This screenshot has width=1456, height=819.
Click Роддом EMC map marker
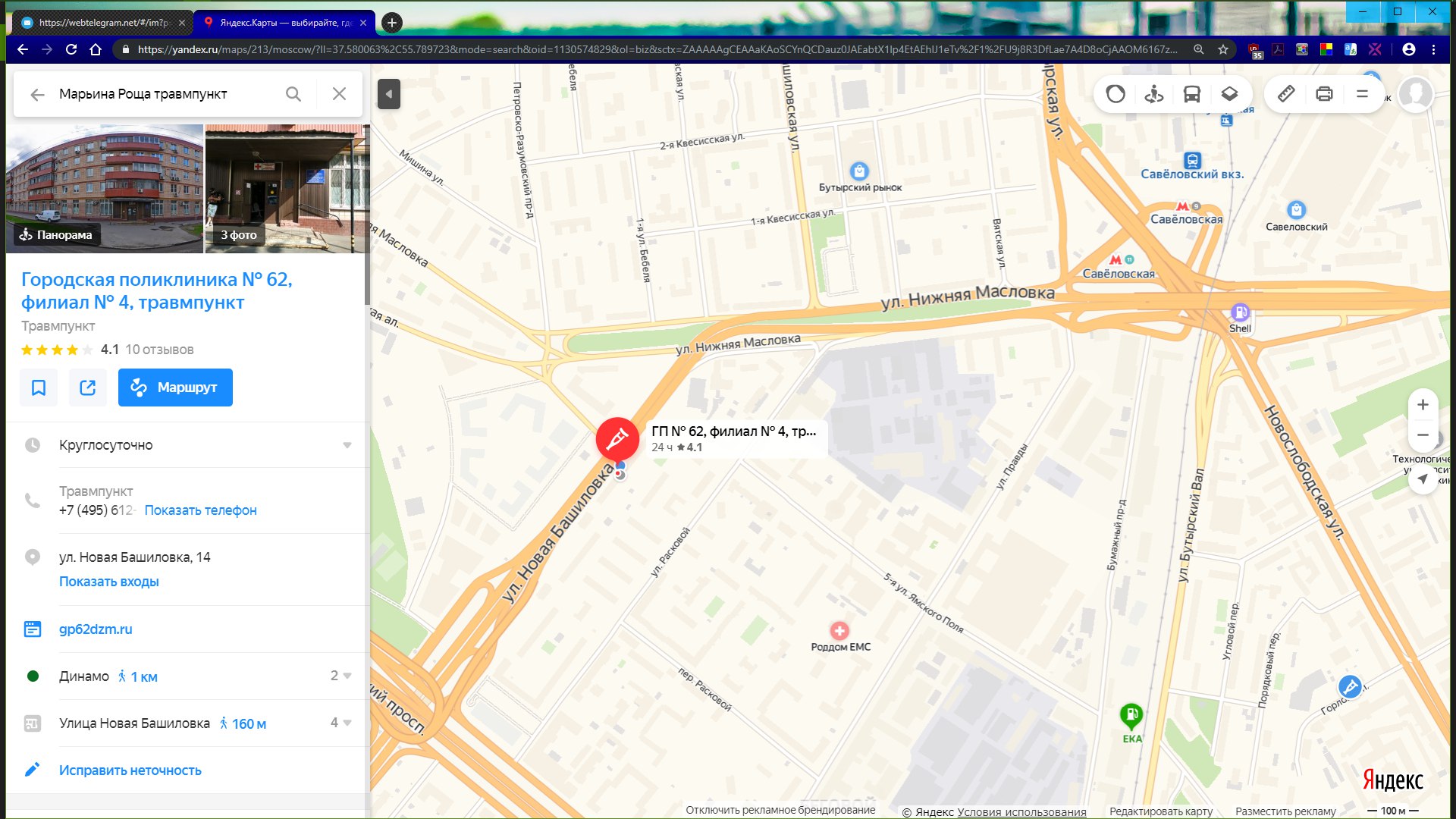839,631
